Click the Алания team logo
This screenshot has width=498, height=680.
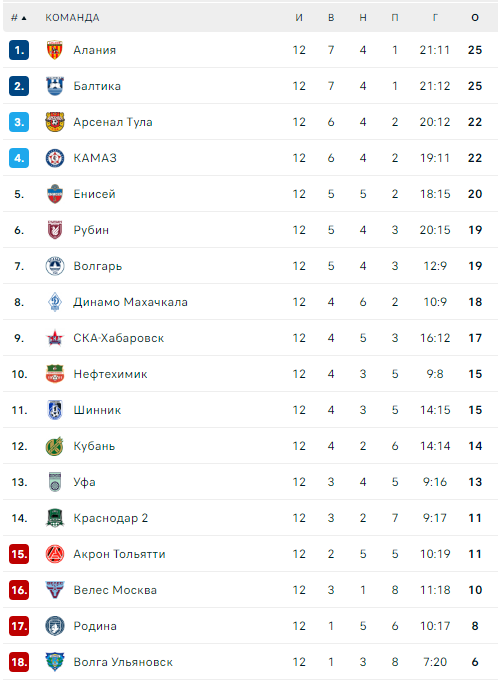pyautogui.click(x=55, y=50)
